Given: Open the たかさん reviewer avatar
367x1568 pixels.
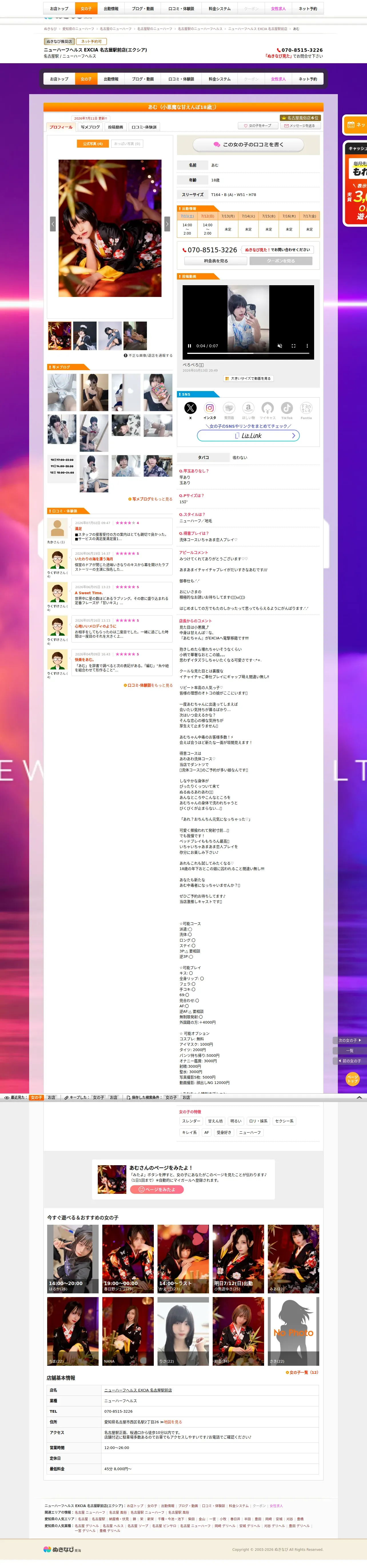Looking at the screenshot, I should 57,528.
